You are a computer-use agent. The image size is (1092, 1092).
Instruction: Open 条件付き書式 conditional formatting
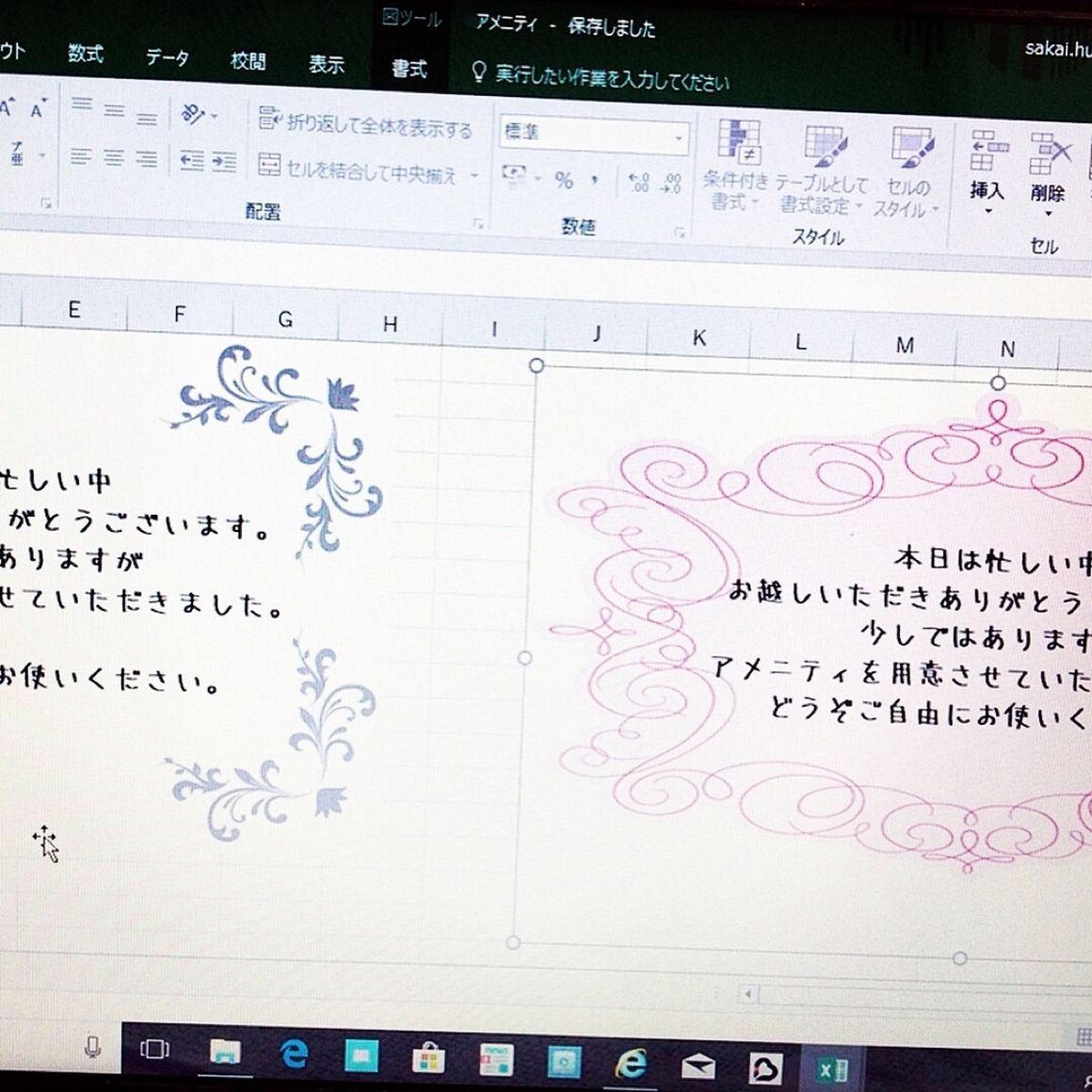pyautogui.click(x=736, y=166)
